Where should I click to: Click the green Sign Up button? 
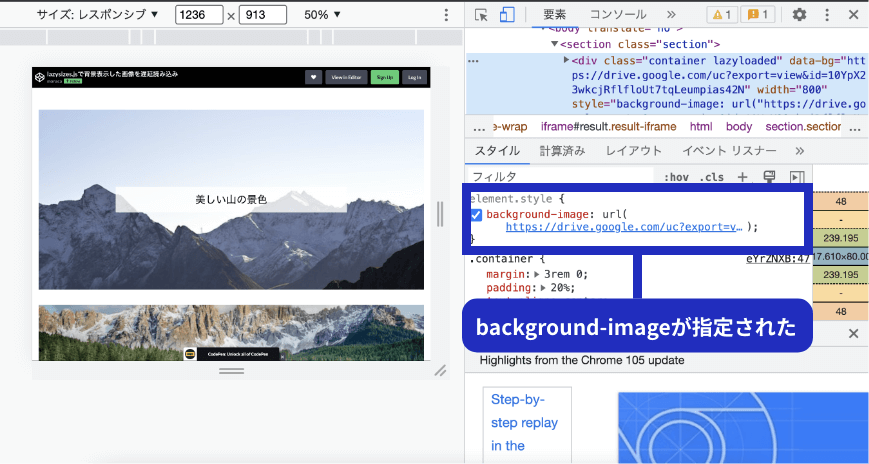[x=385, y=78]
